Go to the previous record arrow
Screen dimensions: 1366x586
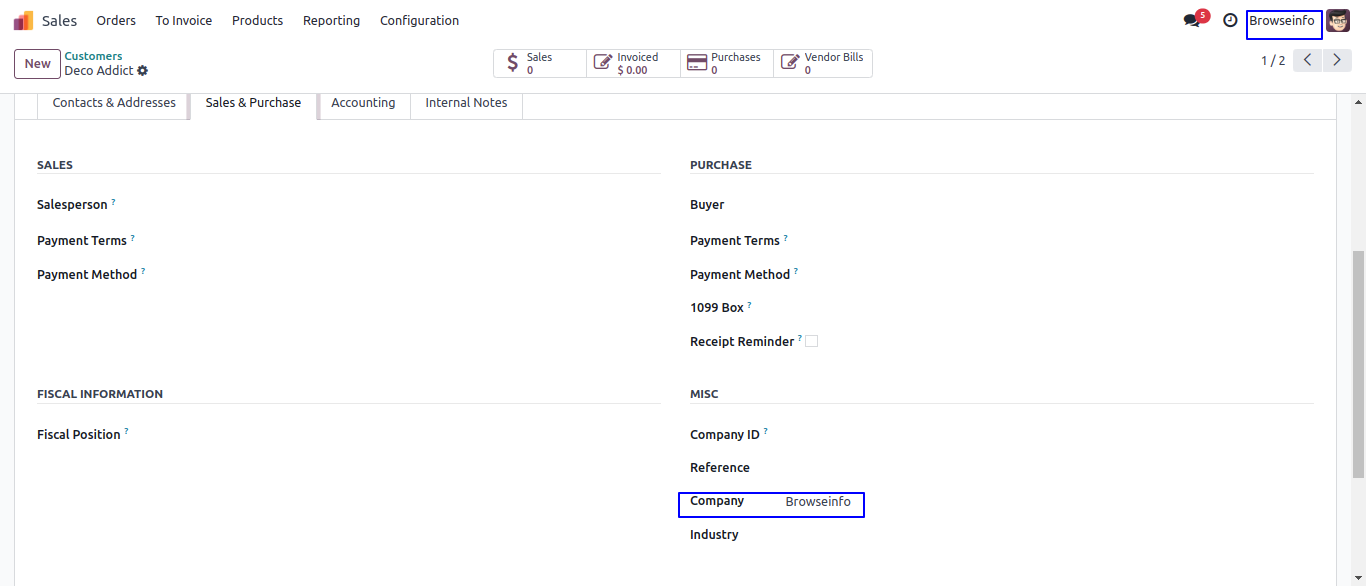(x=1307, y=61)
